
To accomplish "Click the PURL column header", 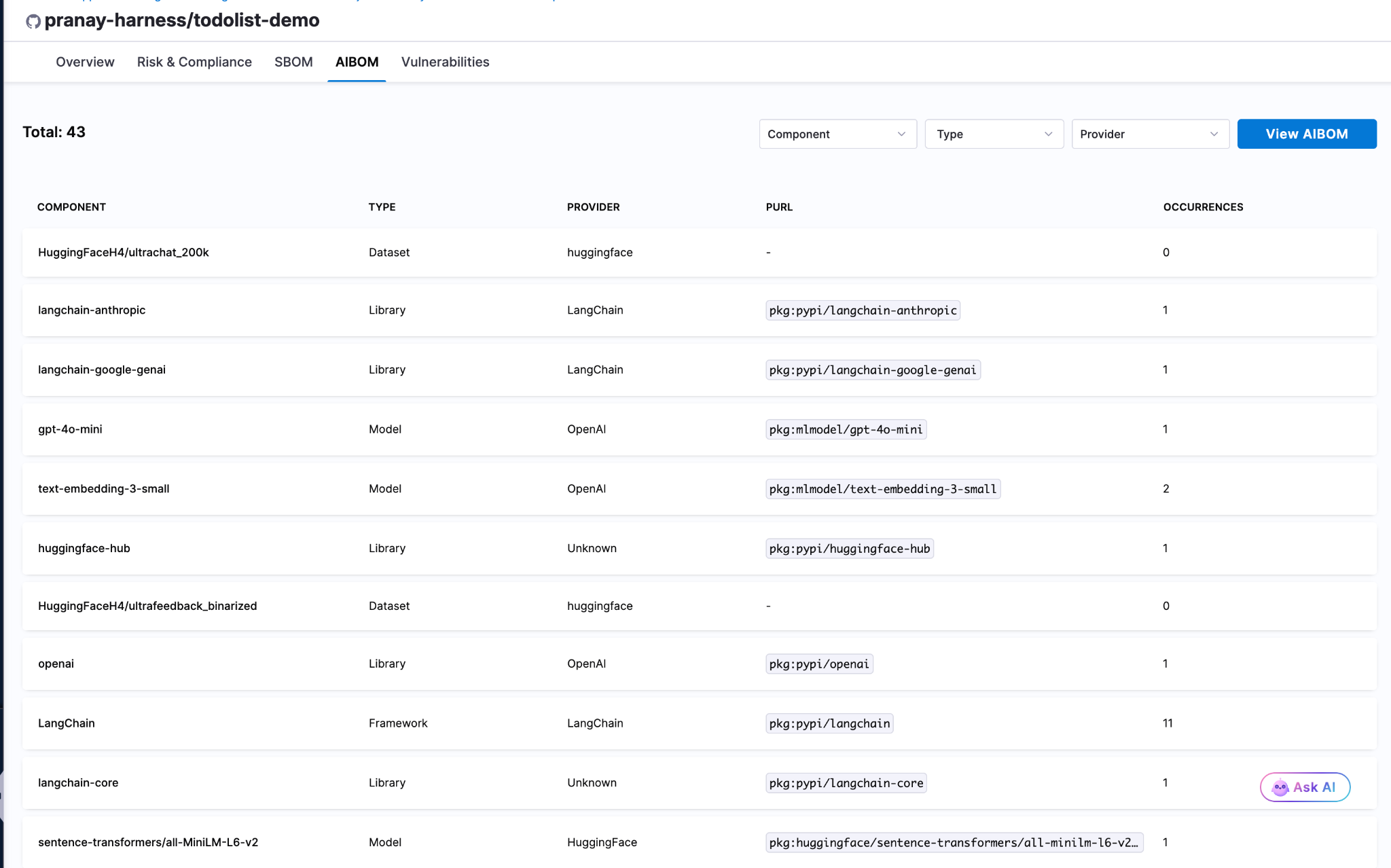I will (x=779, y=207).
